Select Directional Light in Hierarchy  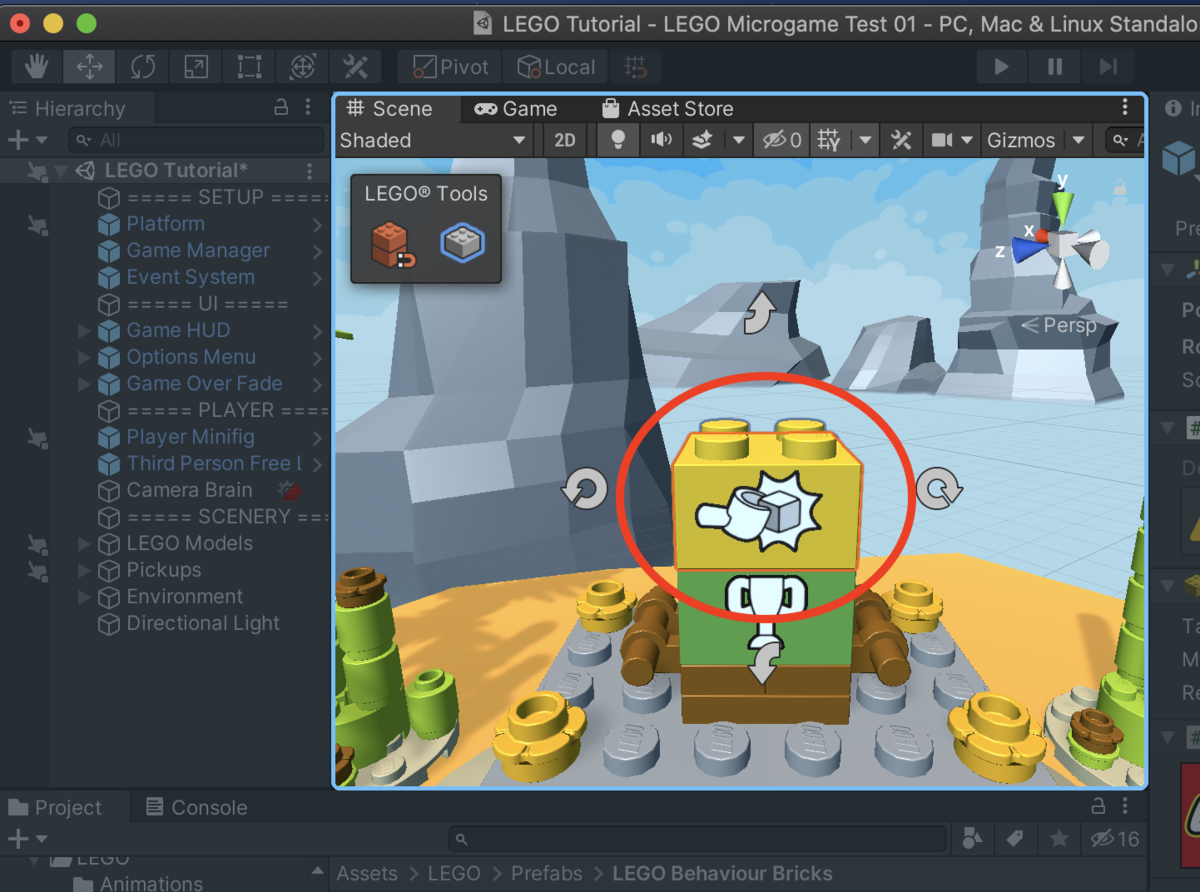pos(203,623)
